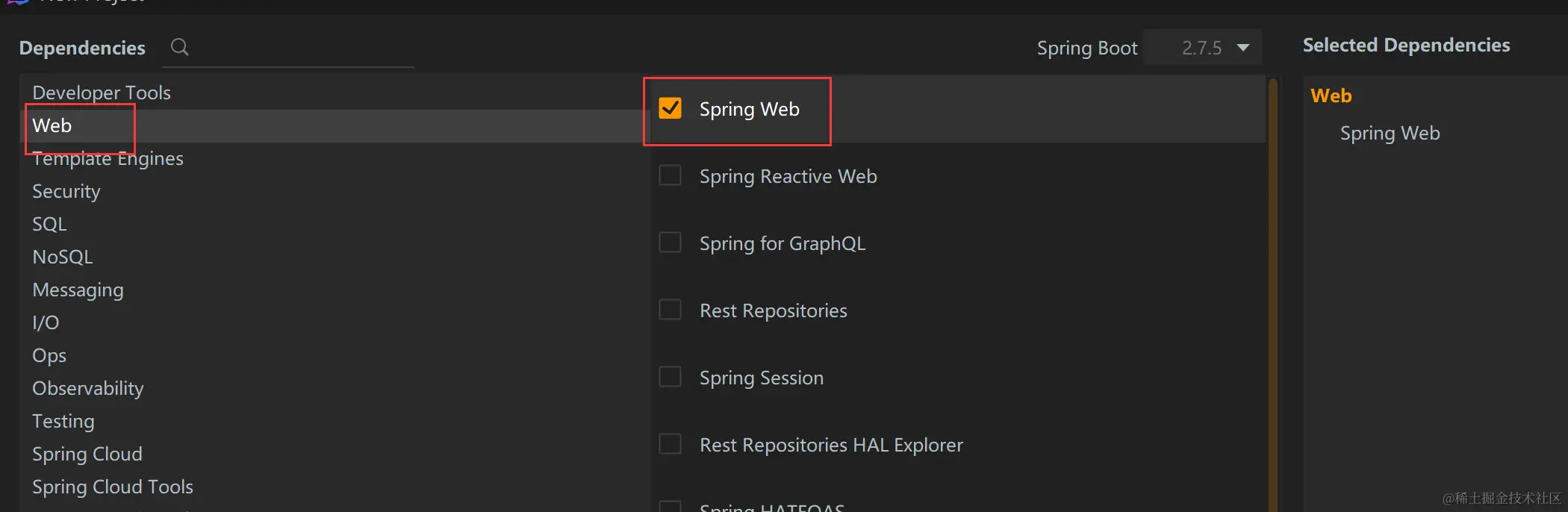This screenshot has width=1568, height=512.
Task: Open the NoSQL dependency category
Action: point(63,257)
